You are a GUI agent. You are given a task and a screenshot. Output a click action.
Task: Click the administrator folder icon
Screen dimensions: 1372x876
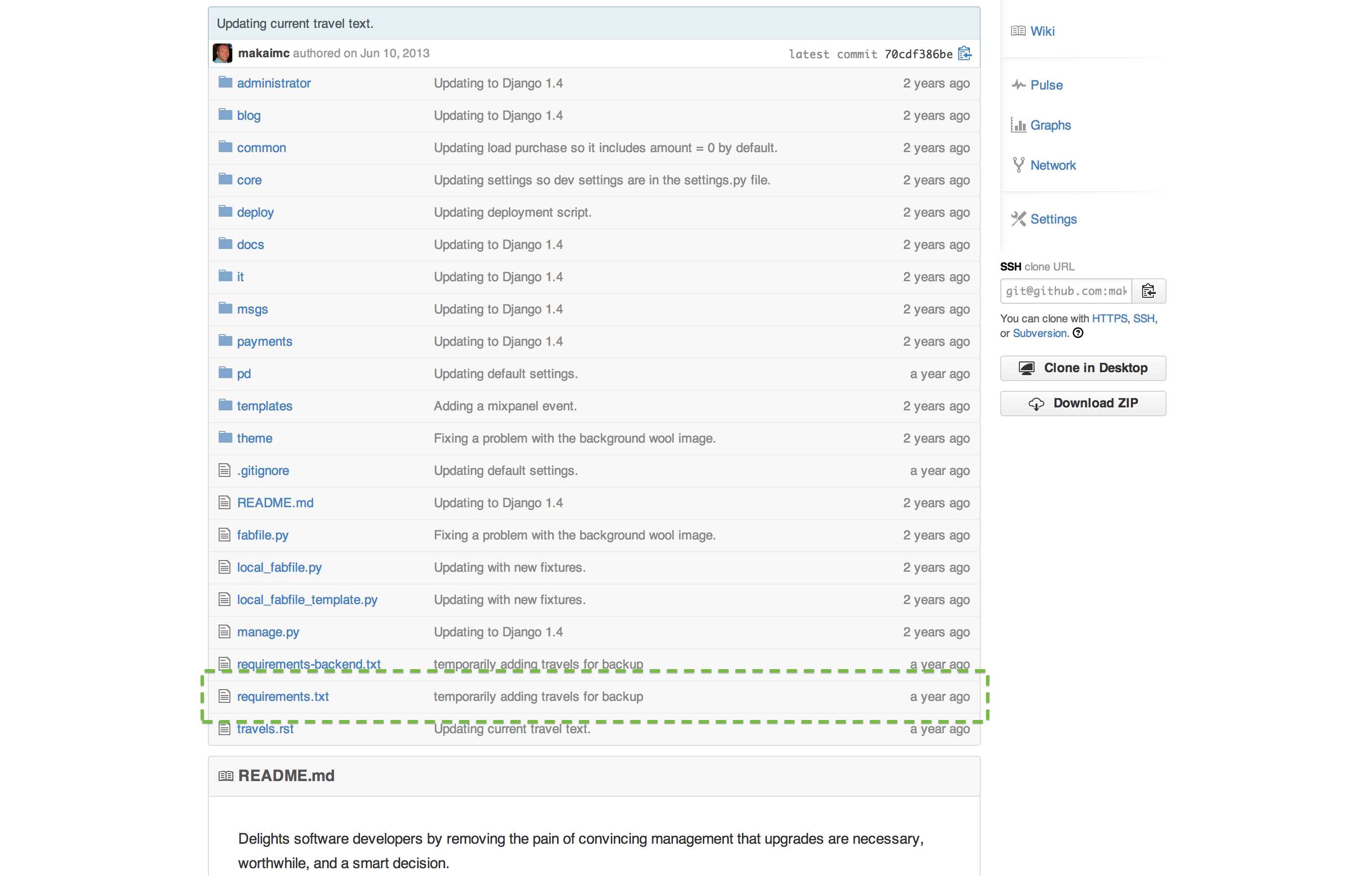pos(225,83)
